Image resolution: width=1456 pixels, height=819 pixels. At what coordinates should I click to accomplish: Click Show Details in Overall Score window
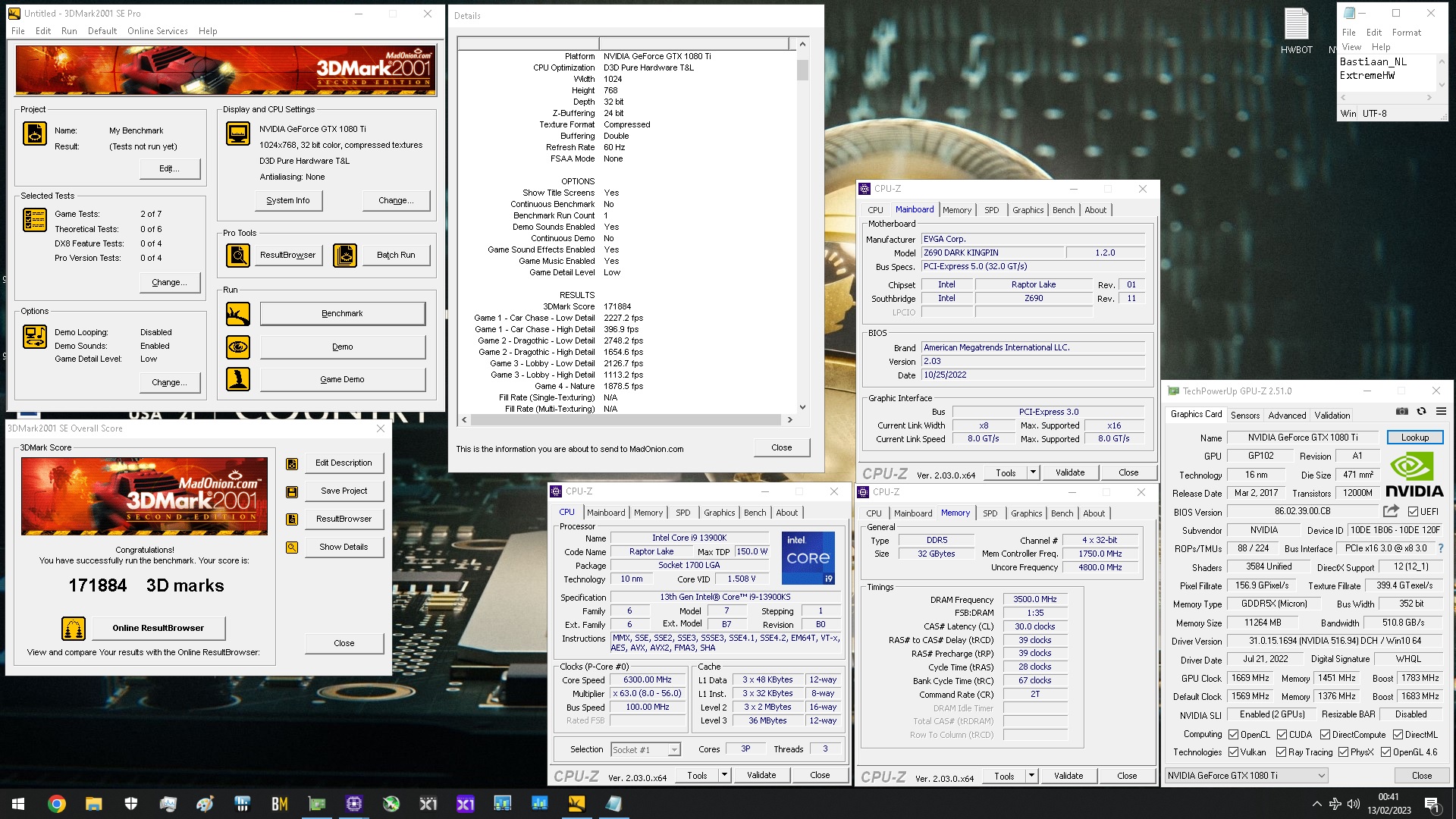(344, 548)
